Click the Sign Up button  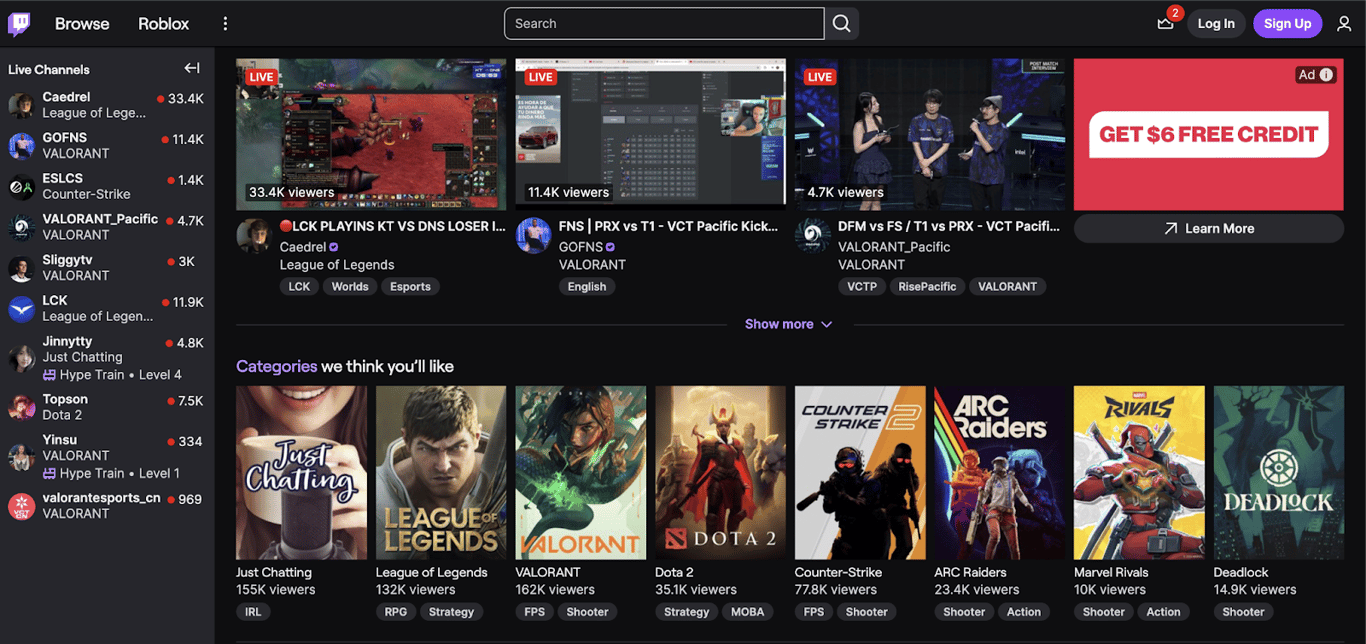1287,23
